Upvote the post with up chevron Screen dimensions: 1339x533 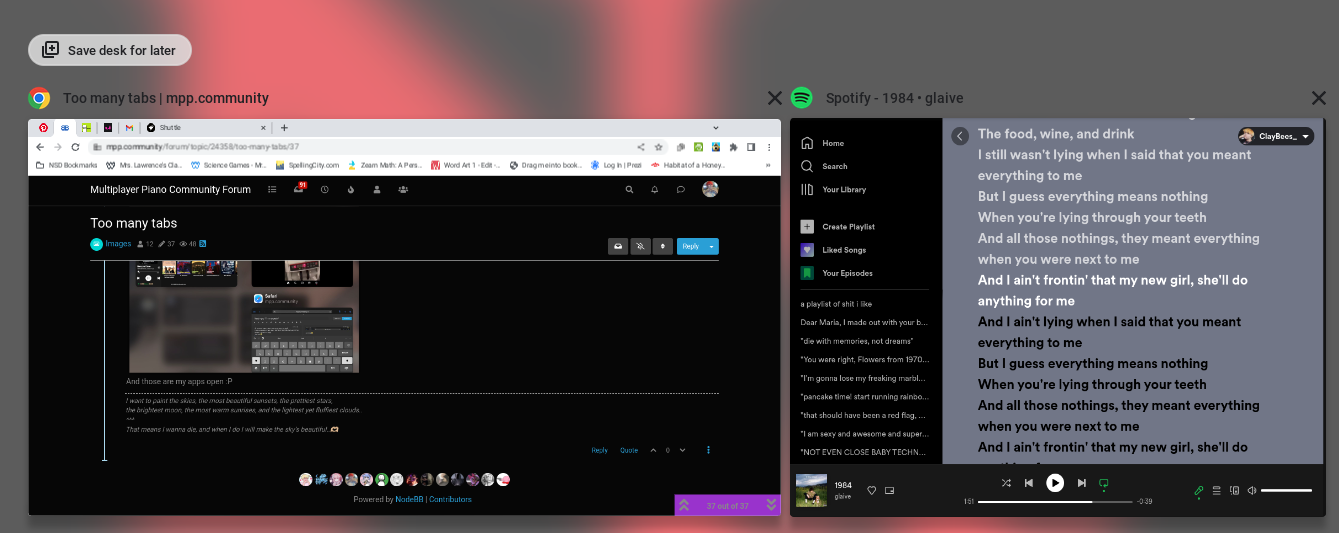point(654,450)
